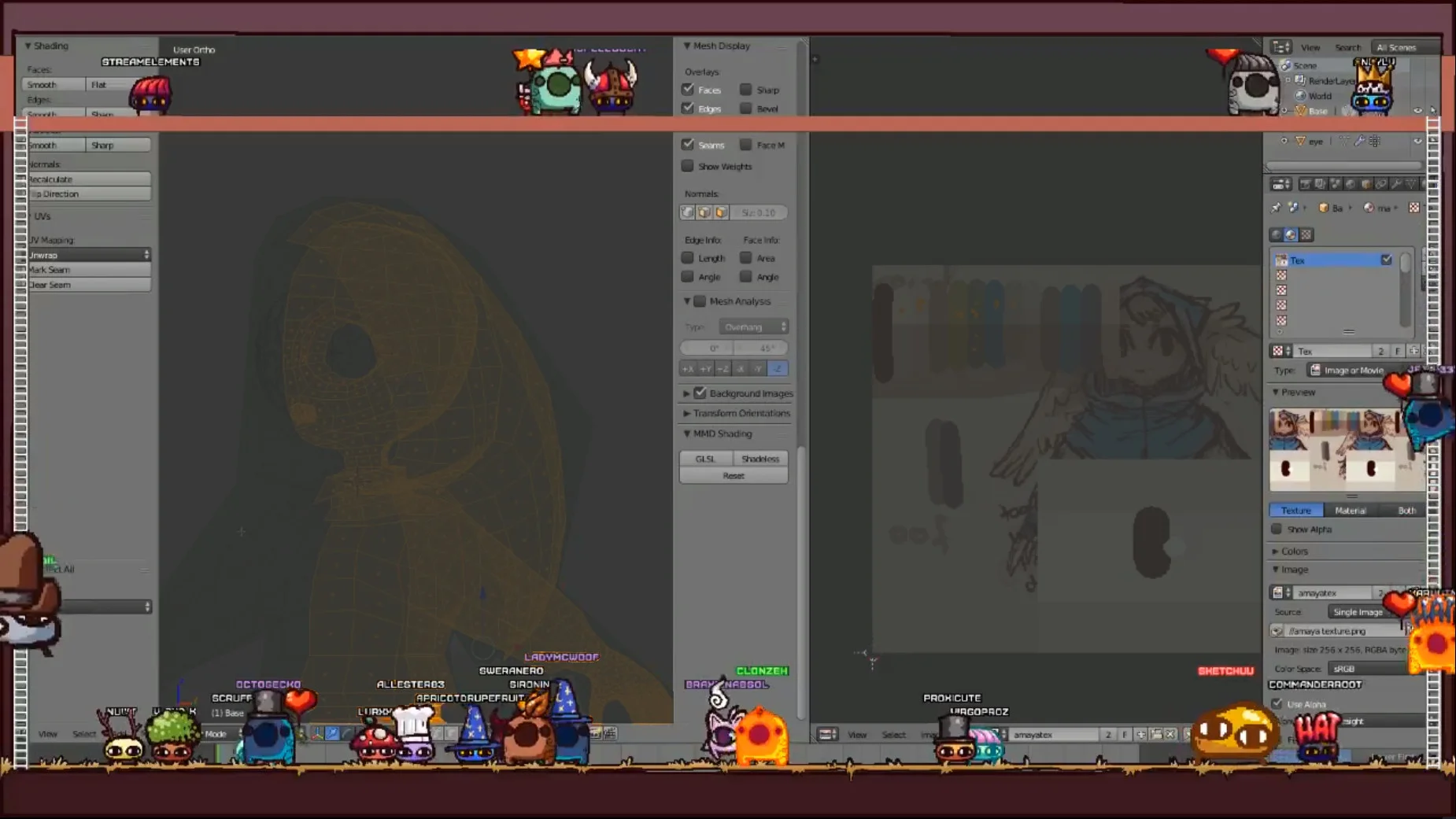Enable the Sharp overlay checkbox
This screenshot has height=819, width=1456.
(x=745, y=89)
